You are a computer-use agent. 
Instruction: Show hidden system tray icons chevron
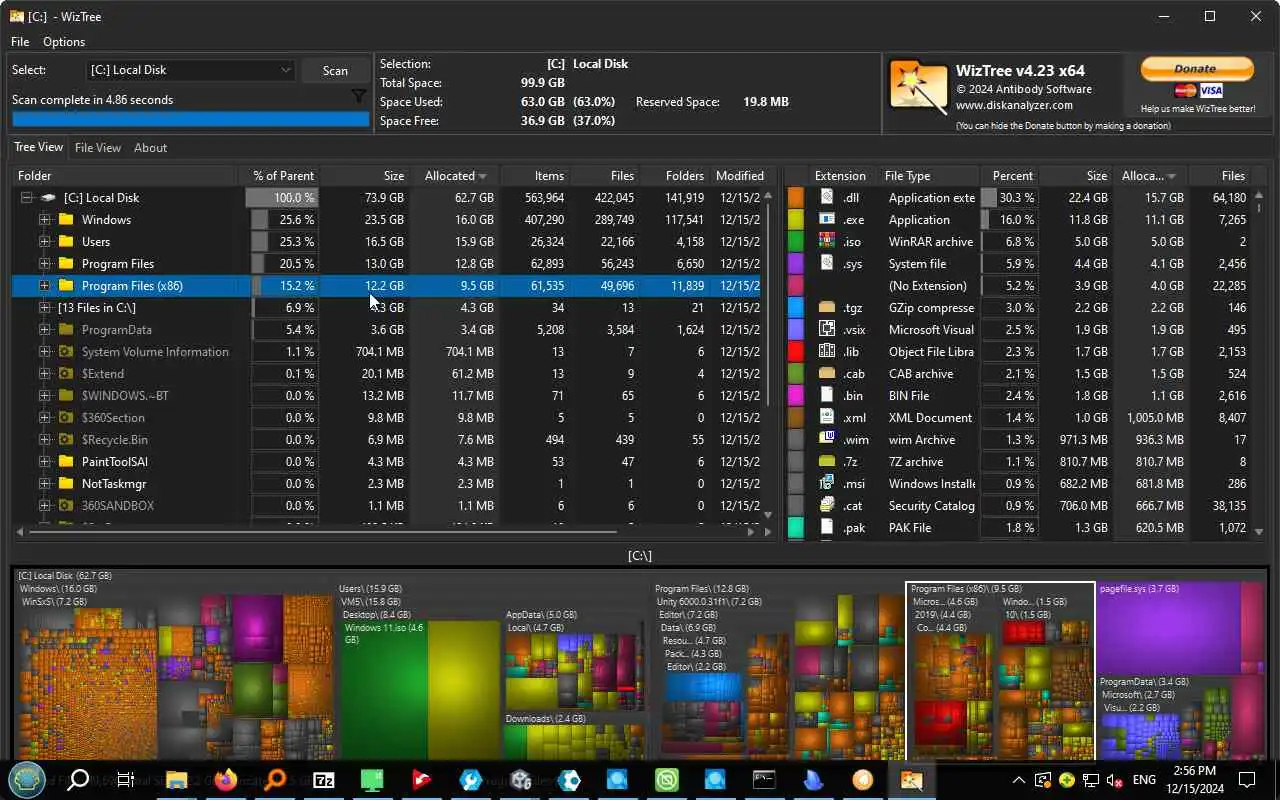1019,780
